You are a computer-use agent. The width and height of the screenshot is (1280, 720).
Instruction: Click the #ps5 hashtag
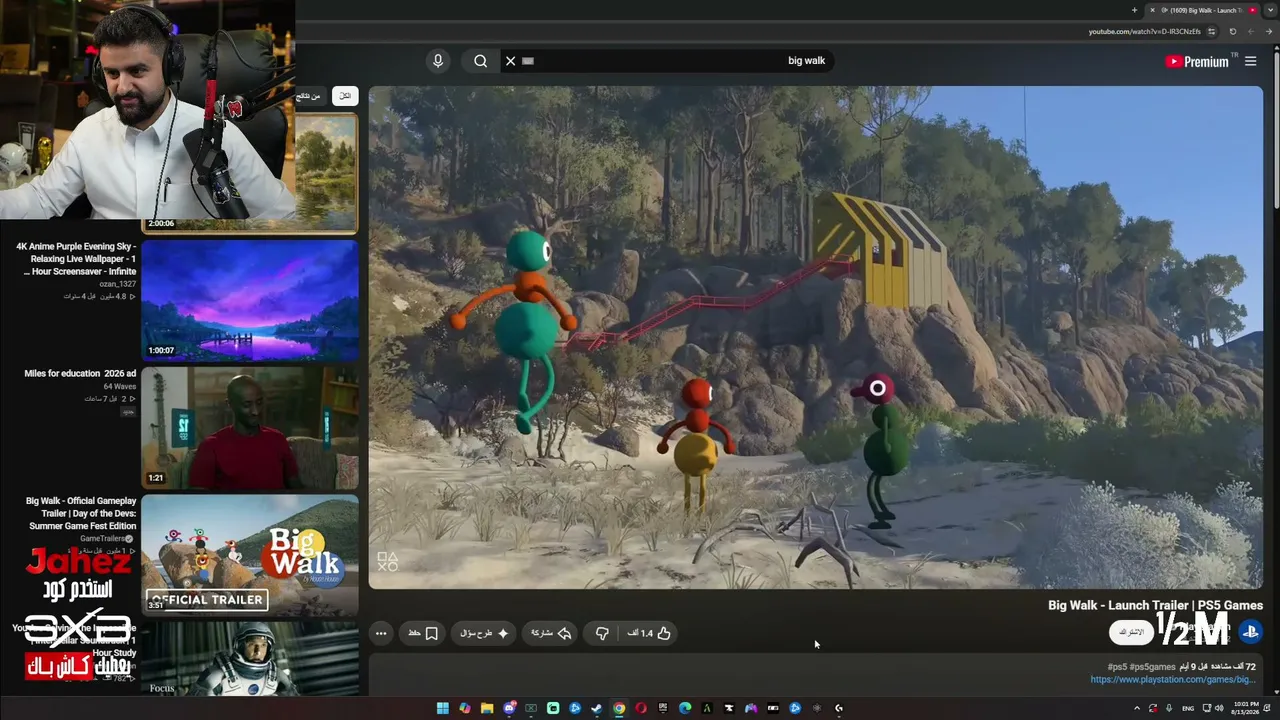(1117, 667)
